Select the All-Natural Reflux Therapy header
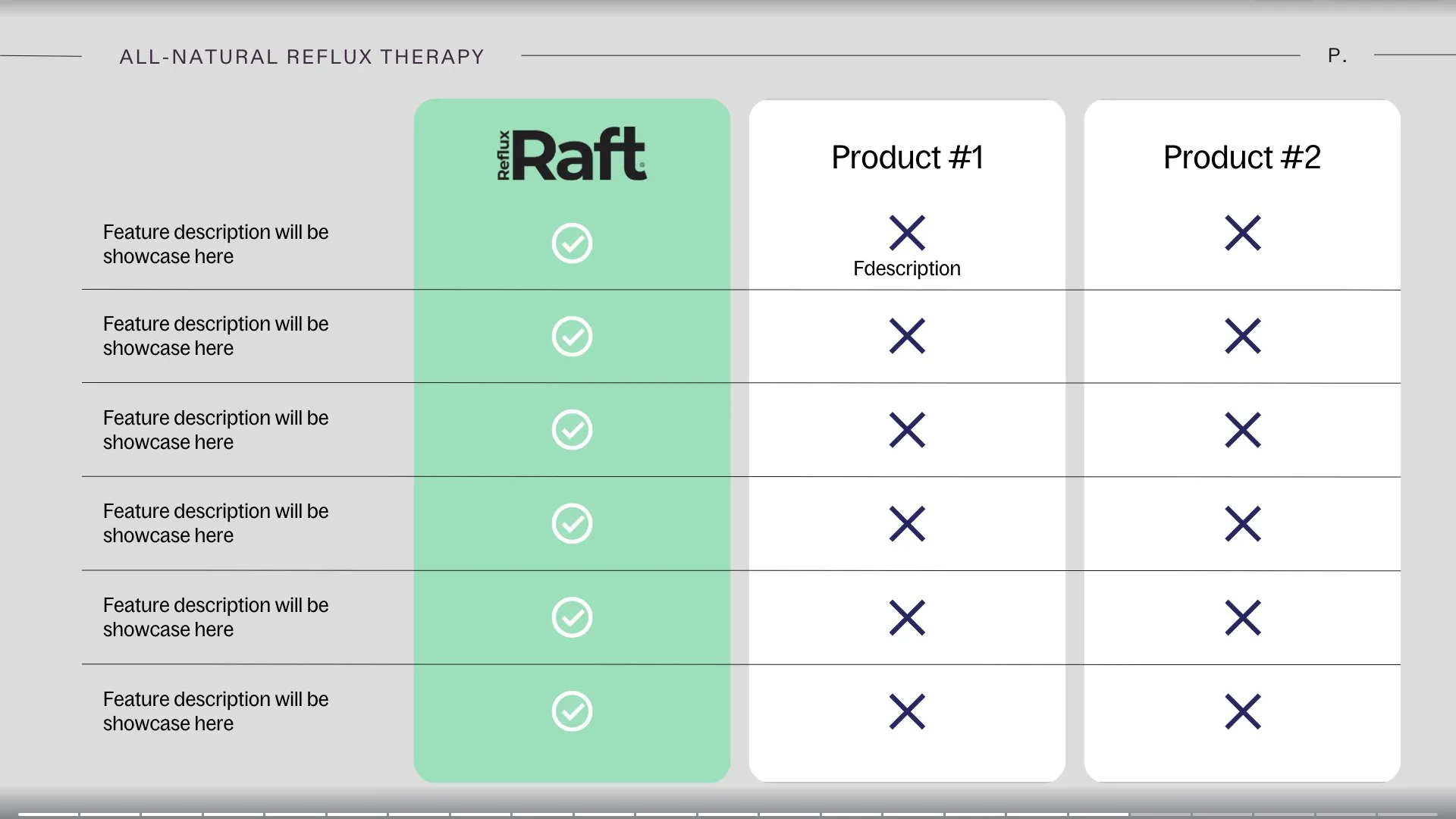Viewport: 1456px width, 819px height. pyautogui.click(x=302, y=57)
